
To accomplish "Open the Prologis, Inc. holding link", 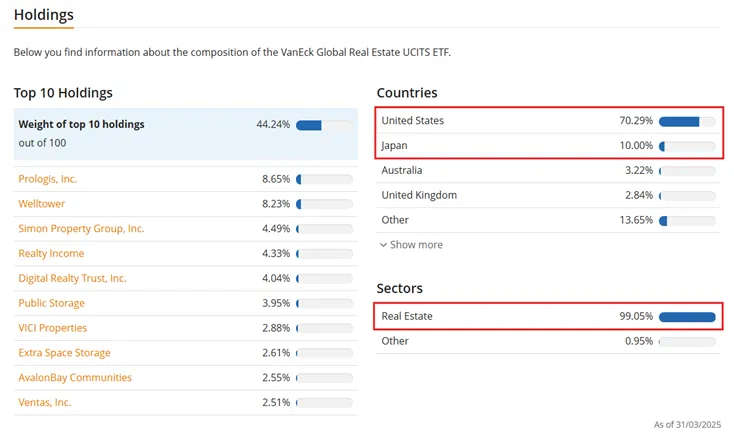I will (x=48, y=179).
